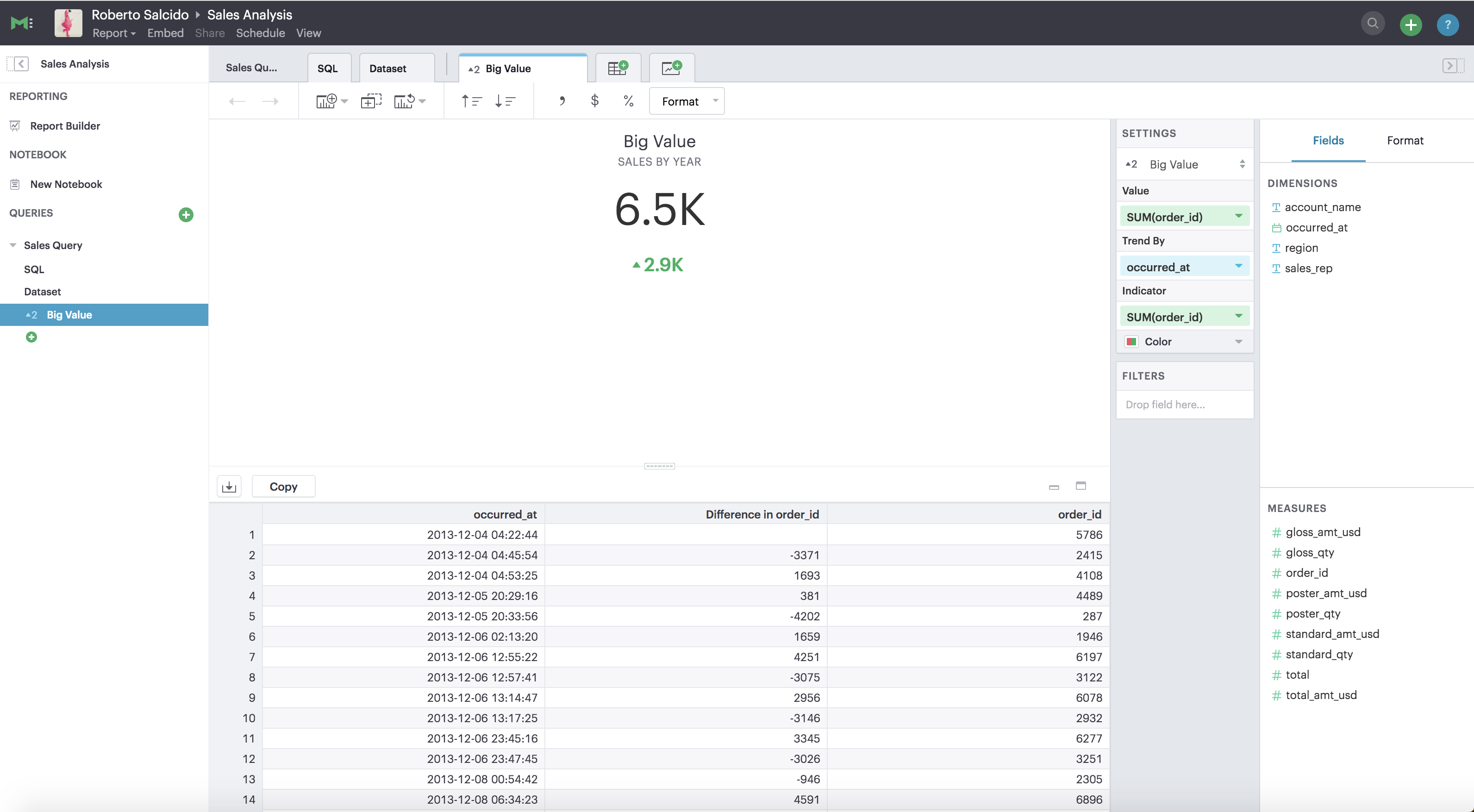The width and height of the screenshot is (1474, 812).
Task: Collapse the left sidebar panel
Action: [x=20, y=63]
